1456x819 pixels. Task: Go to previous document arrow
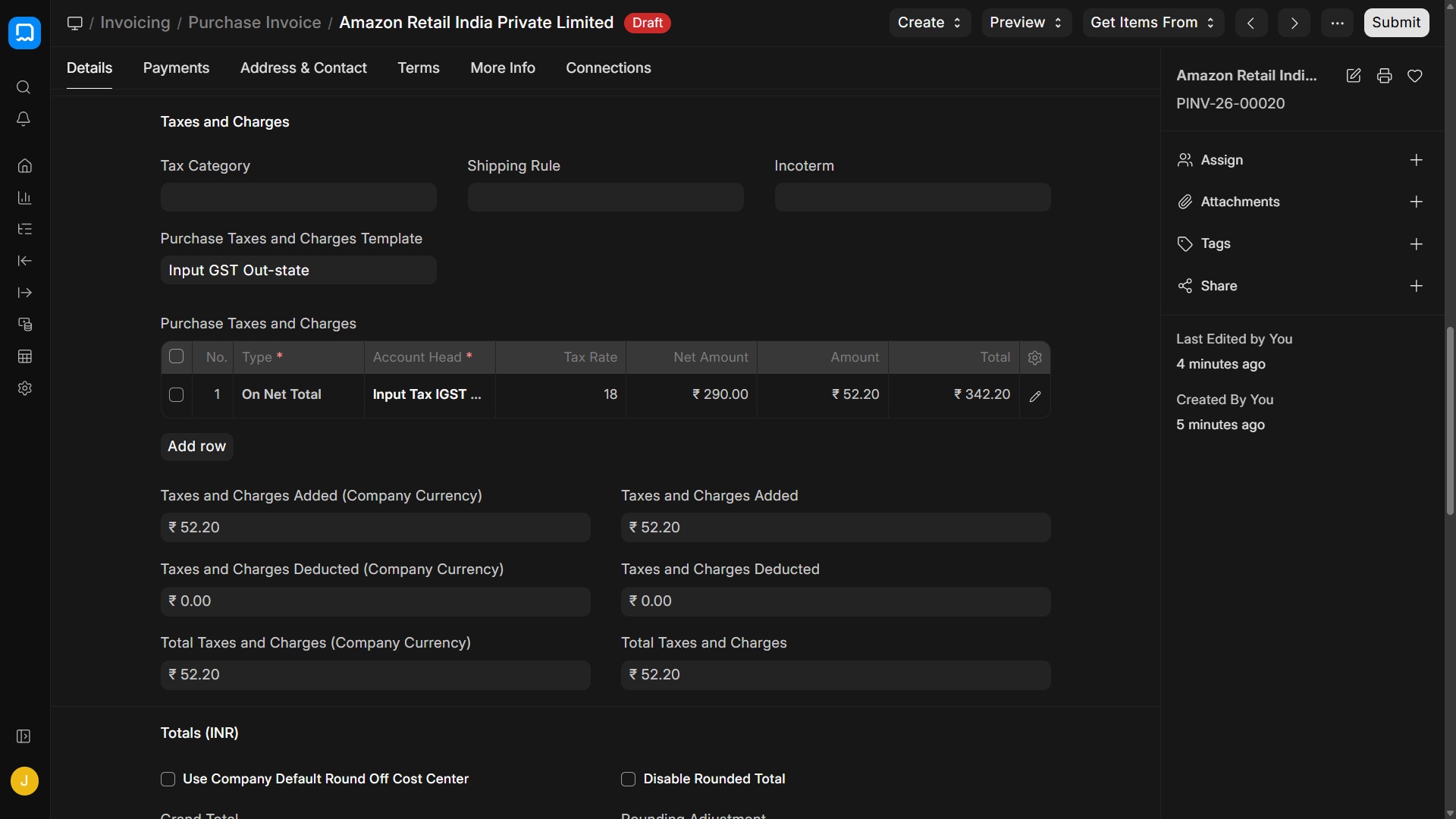1251,23
